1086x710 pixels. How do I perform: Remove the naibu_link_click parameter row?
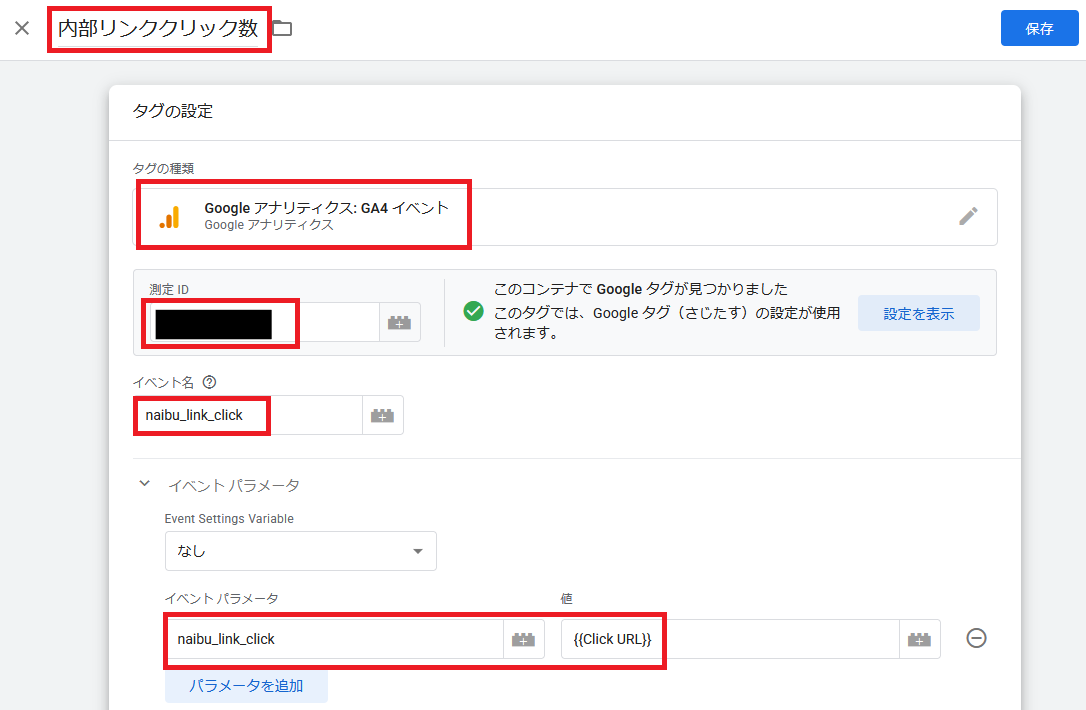point(975,638)
